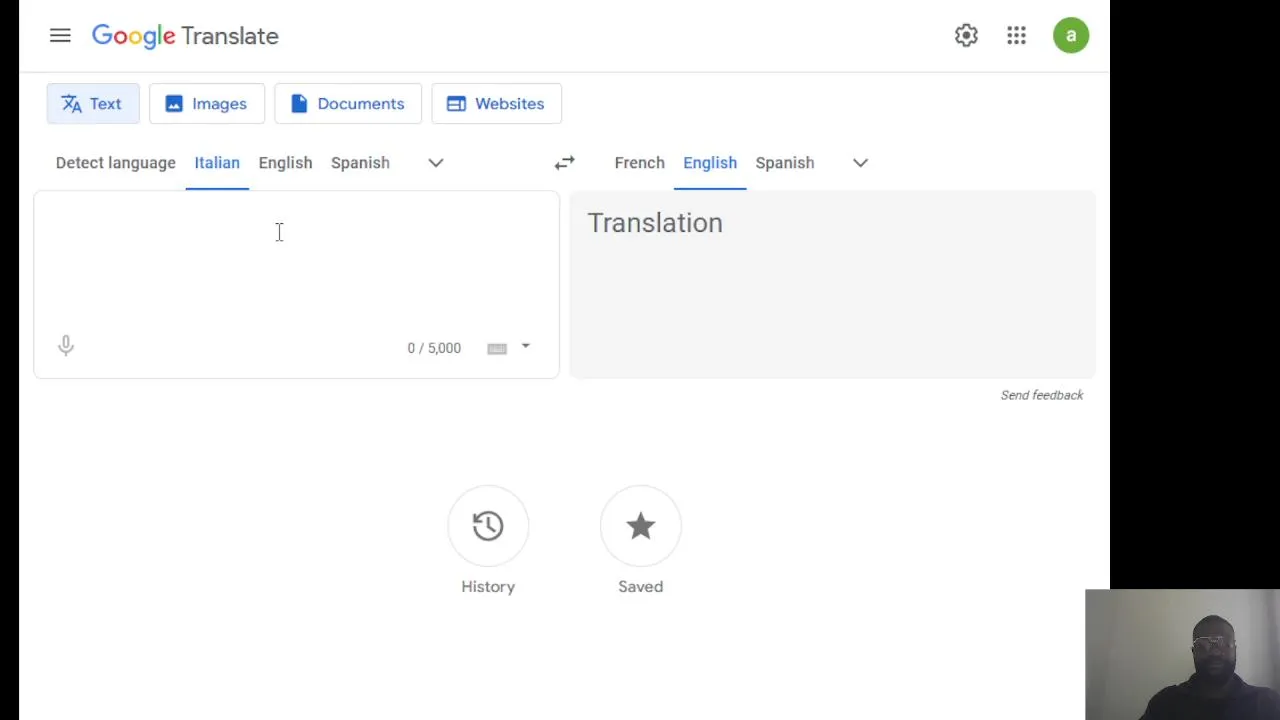Toggle the virtual keyboard icon
The image size is (1280, 720).
pyautogui.click(x=497, y=348)
